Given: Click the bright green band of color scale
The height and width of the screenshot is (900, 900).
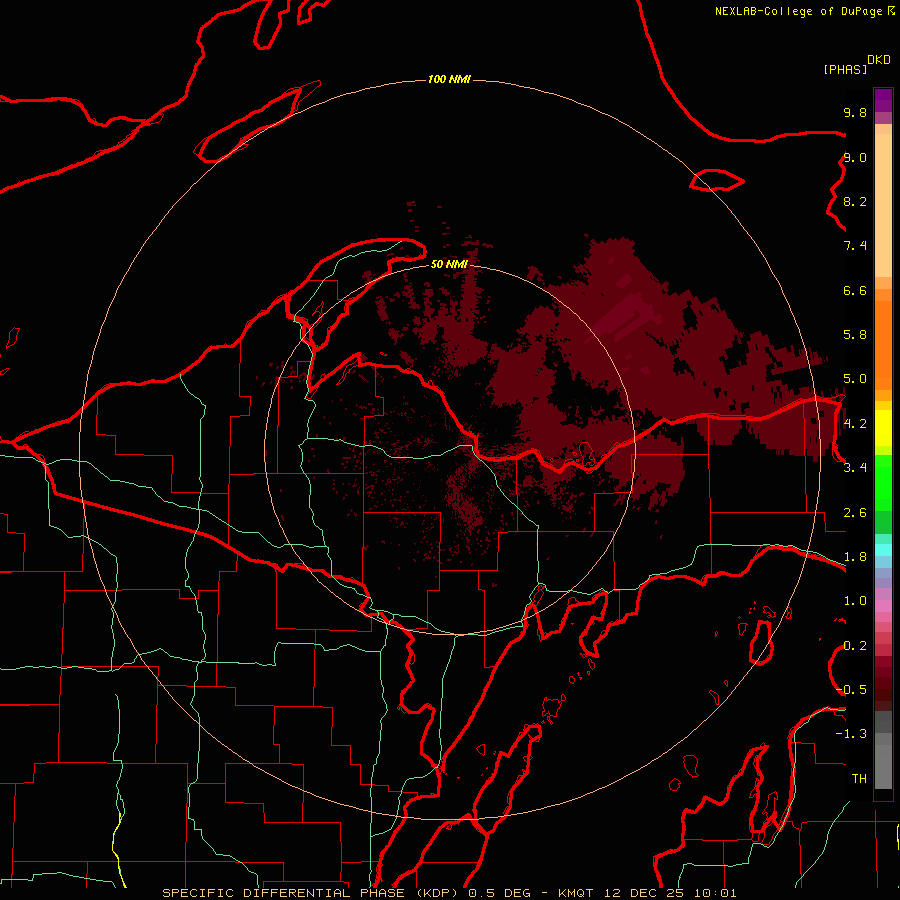Looking at the screenshot, I should pyautogui.click(x=883, y=483).
